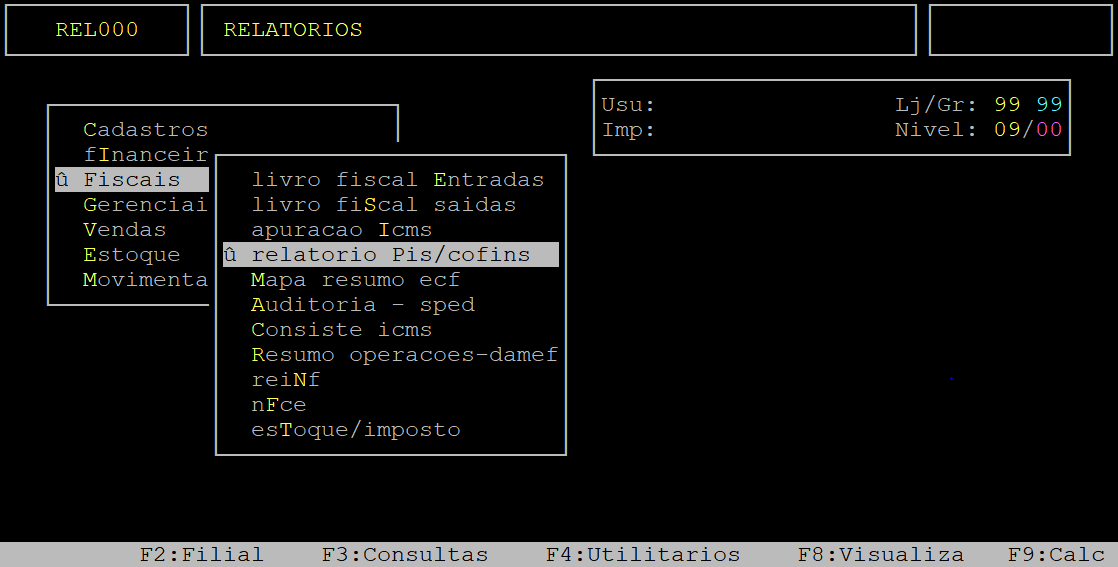
Task: Open the Movimenta menu entry
Action: tap(145, 280)
